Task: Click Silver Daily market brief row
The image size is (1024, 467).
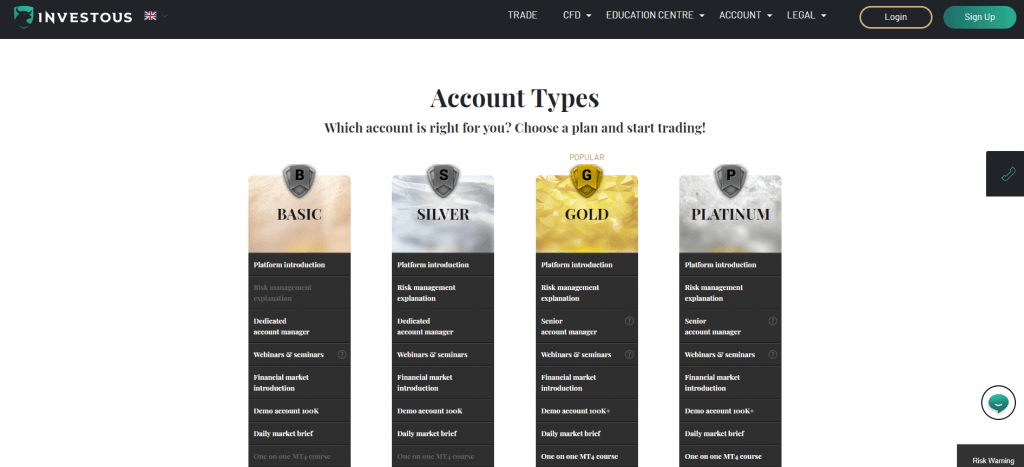Action: tap(443, 434)
